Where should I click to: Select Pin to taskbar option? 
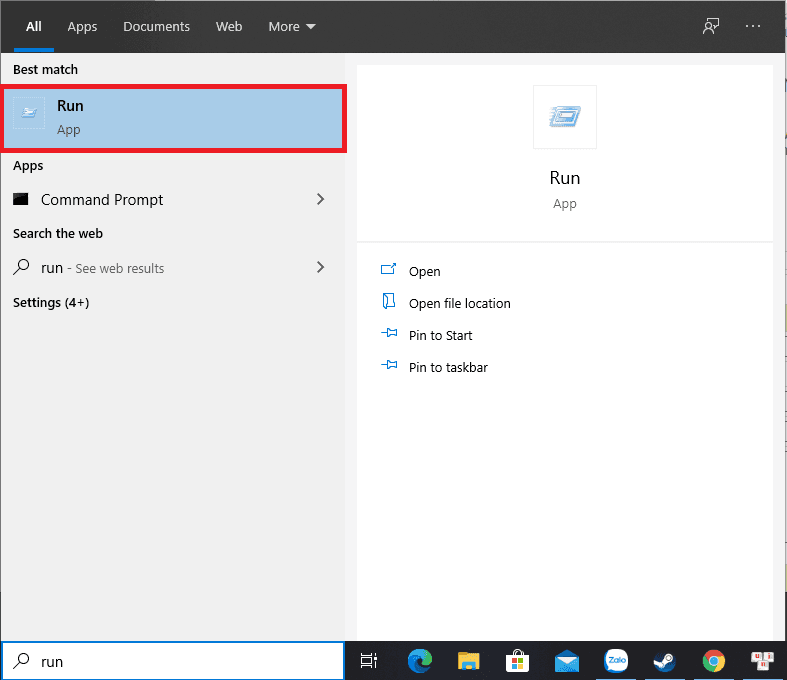[448, 368]
